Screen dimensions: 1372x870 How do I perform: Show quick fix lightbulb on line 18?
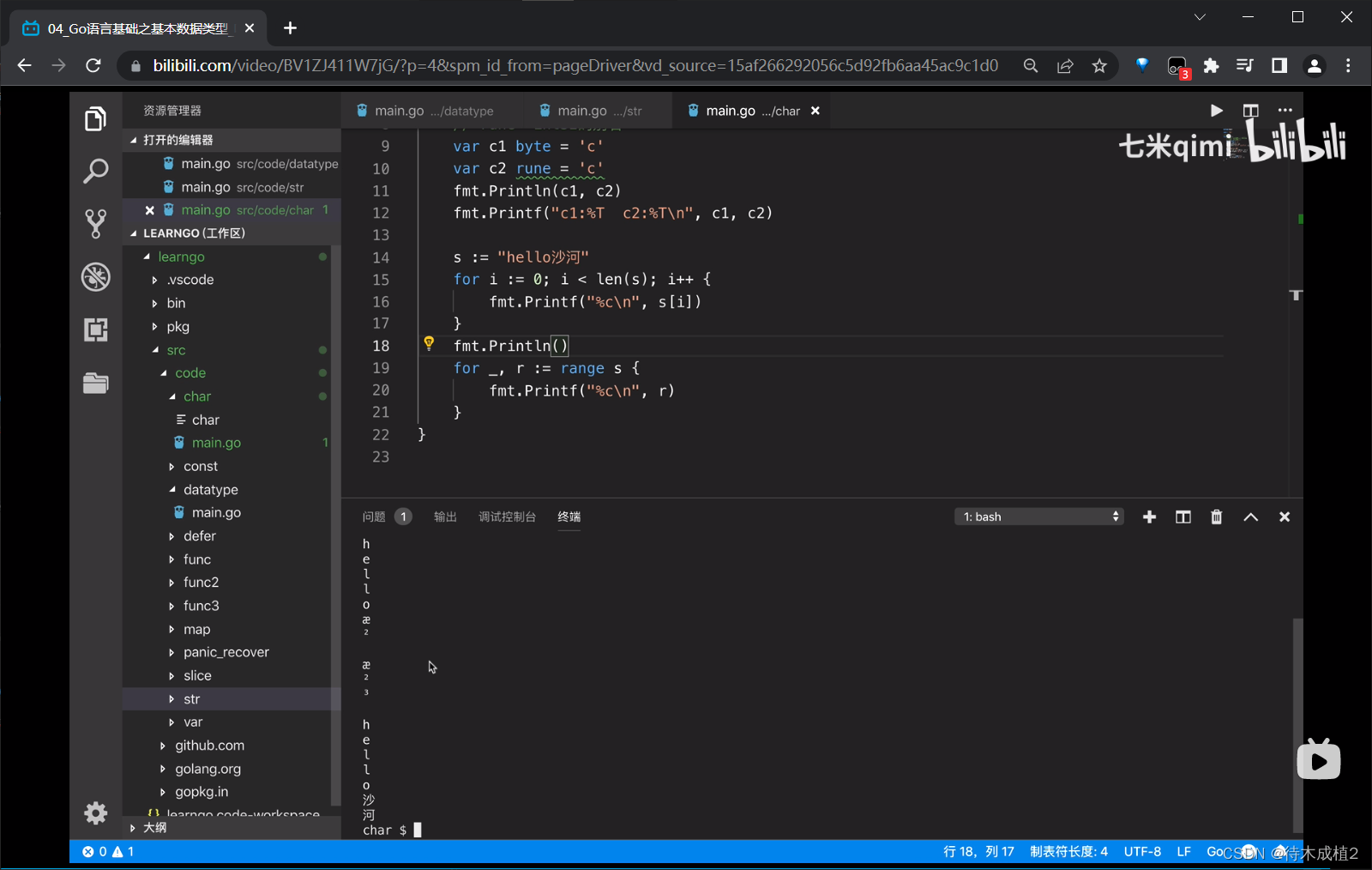tap(429, 344)
